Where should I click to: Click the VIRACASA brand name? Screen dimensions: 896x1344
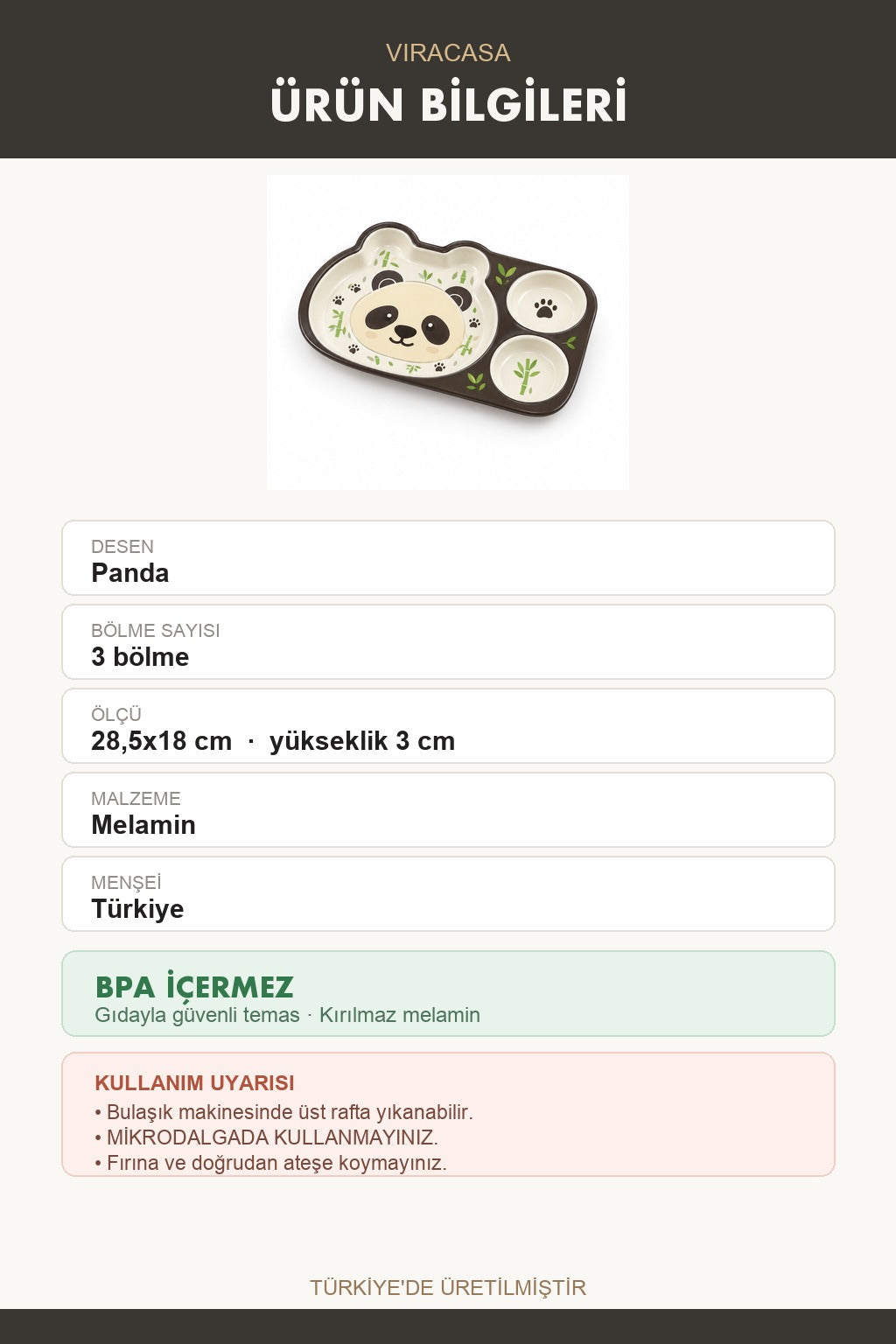[448, 52]
